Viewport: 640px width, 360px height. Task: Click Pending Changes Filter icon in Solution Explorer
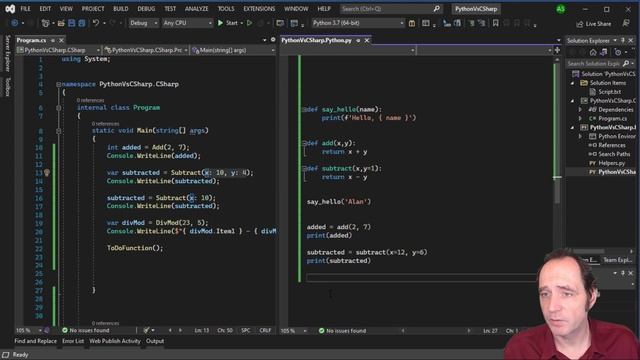tap(618, 52)
